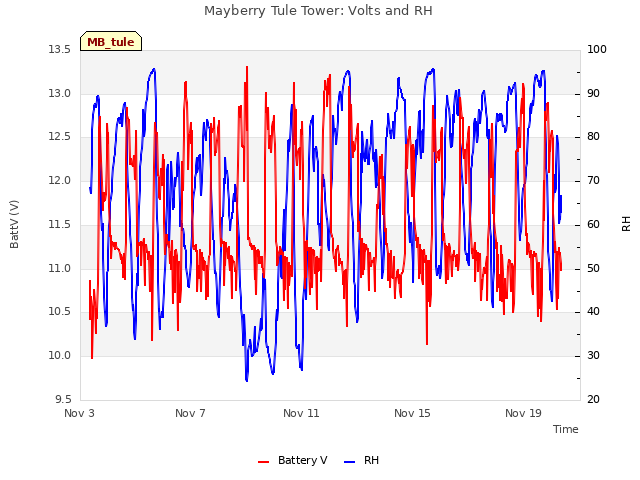Click the right-side RH axis label

click(626, 224)
